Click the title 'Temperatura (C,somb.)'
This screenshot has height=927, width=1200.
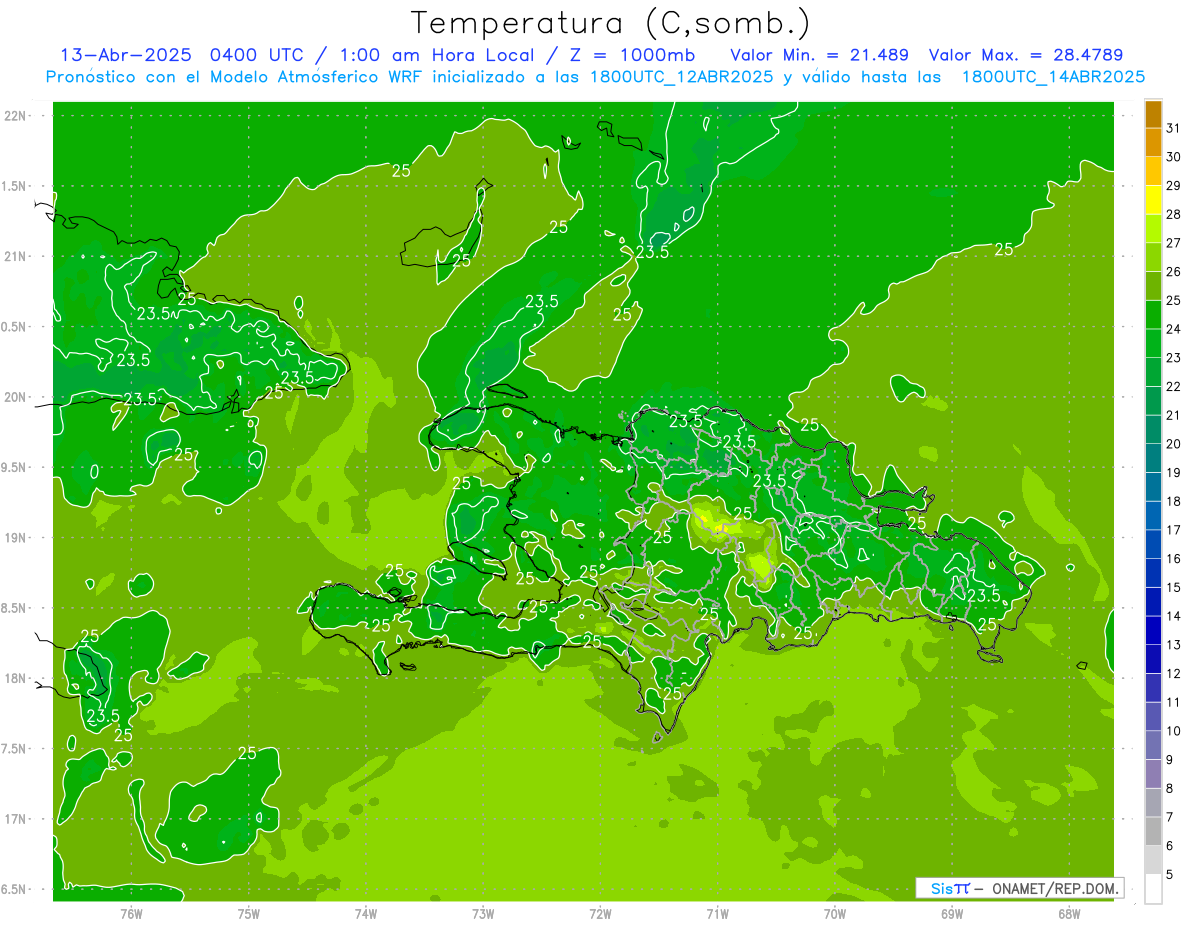pyautogui.click(x=610, y=23)
